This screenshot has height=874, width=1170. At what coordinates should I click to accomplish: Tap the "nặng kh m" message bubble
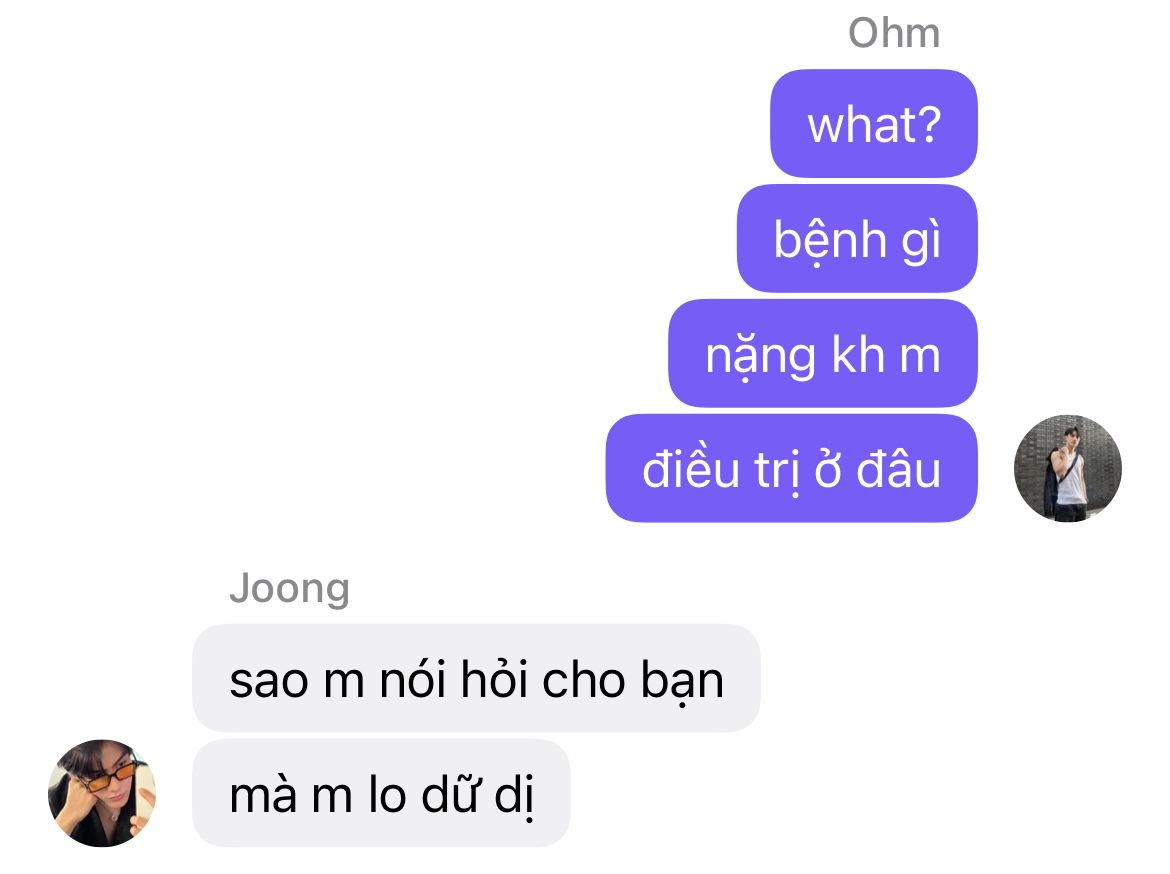coord(823,354)
